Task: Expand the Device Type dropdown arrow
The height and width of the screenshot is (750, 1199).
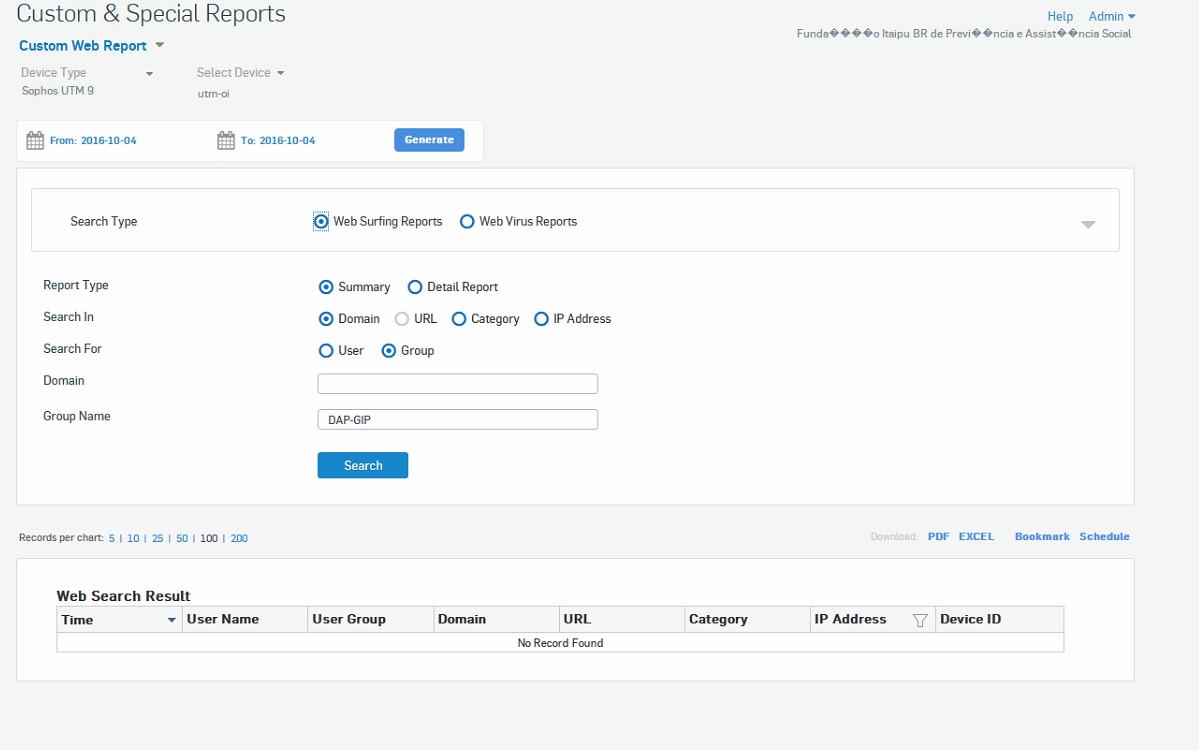Action: pyautogui.click(x=149, y=73)
